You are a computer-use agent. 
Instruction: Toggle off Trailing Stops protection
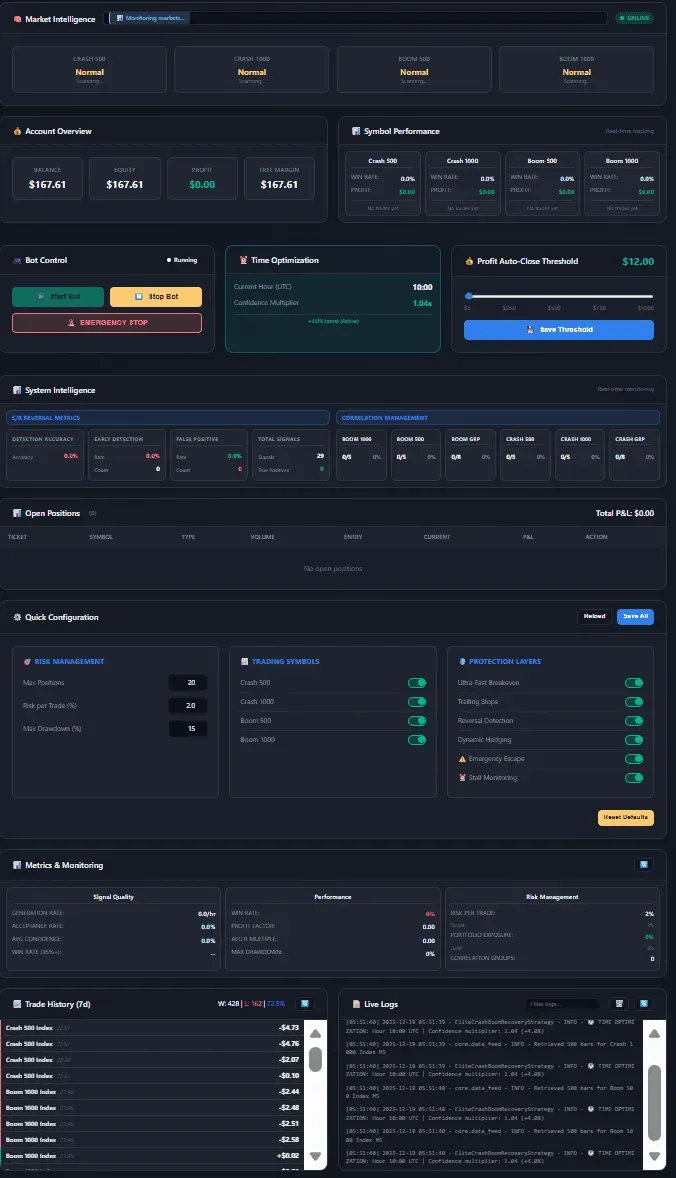(x=633, y=702)
